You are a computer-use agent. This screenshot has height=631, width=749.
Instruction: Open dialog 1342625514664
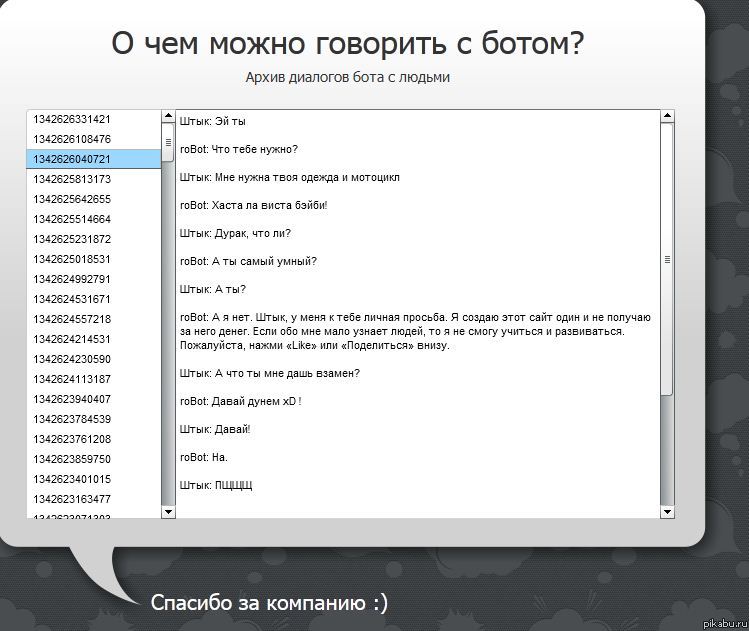[72, 219]
